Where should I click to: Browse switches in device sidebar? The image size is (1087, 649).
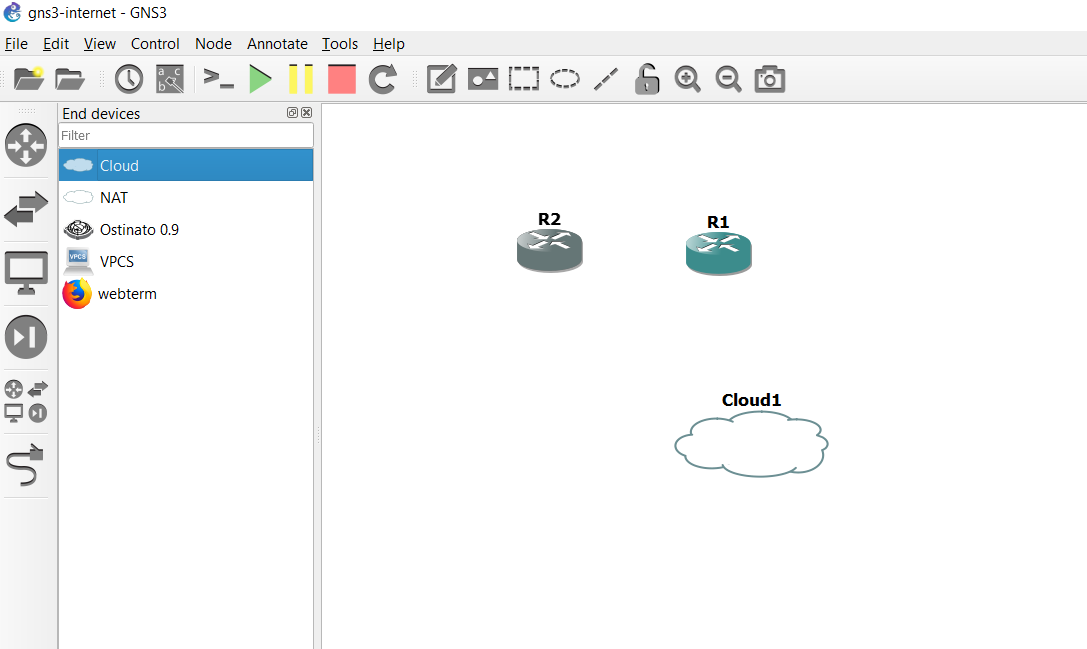[26, 209]
